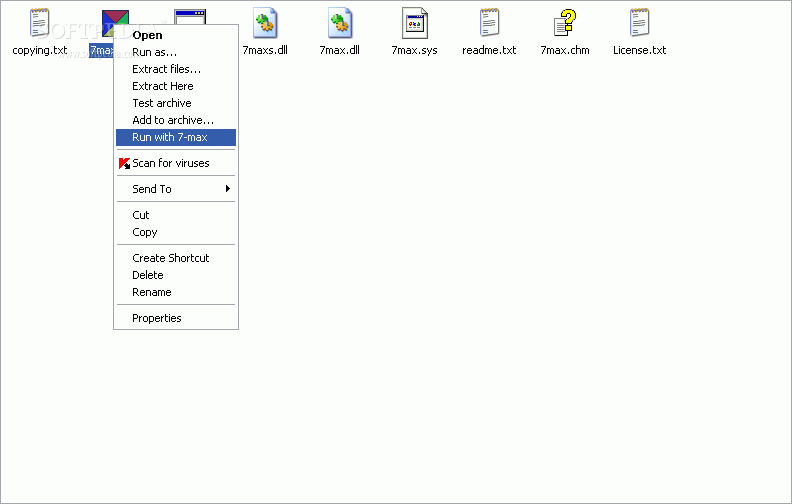Image resolution: width=792 pixels, height=504 pixels.
Task: Choose Create Shortcut menu entry
Action: [176, 258]
